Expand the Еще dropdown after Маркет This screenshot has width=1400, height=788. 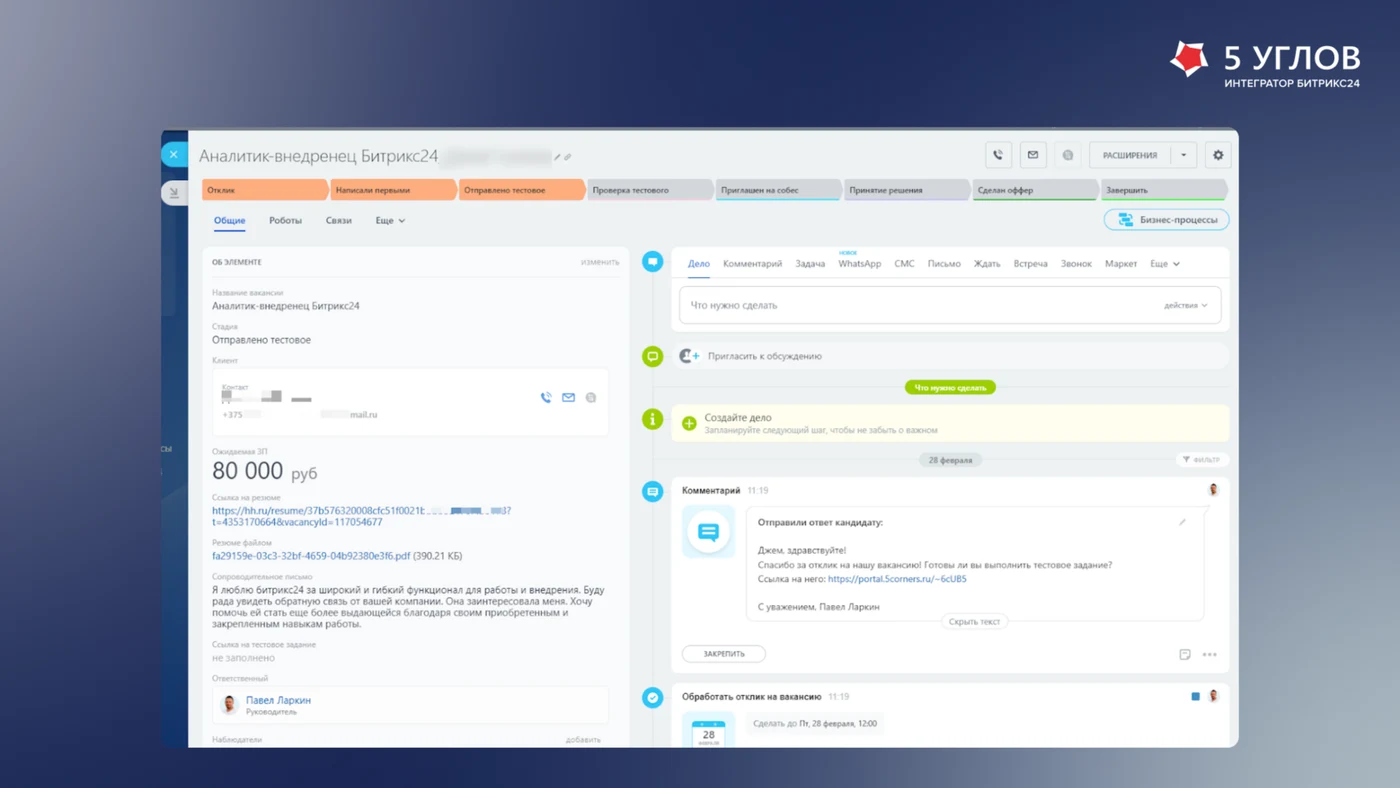(1165, 264)
